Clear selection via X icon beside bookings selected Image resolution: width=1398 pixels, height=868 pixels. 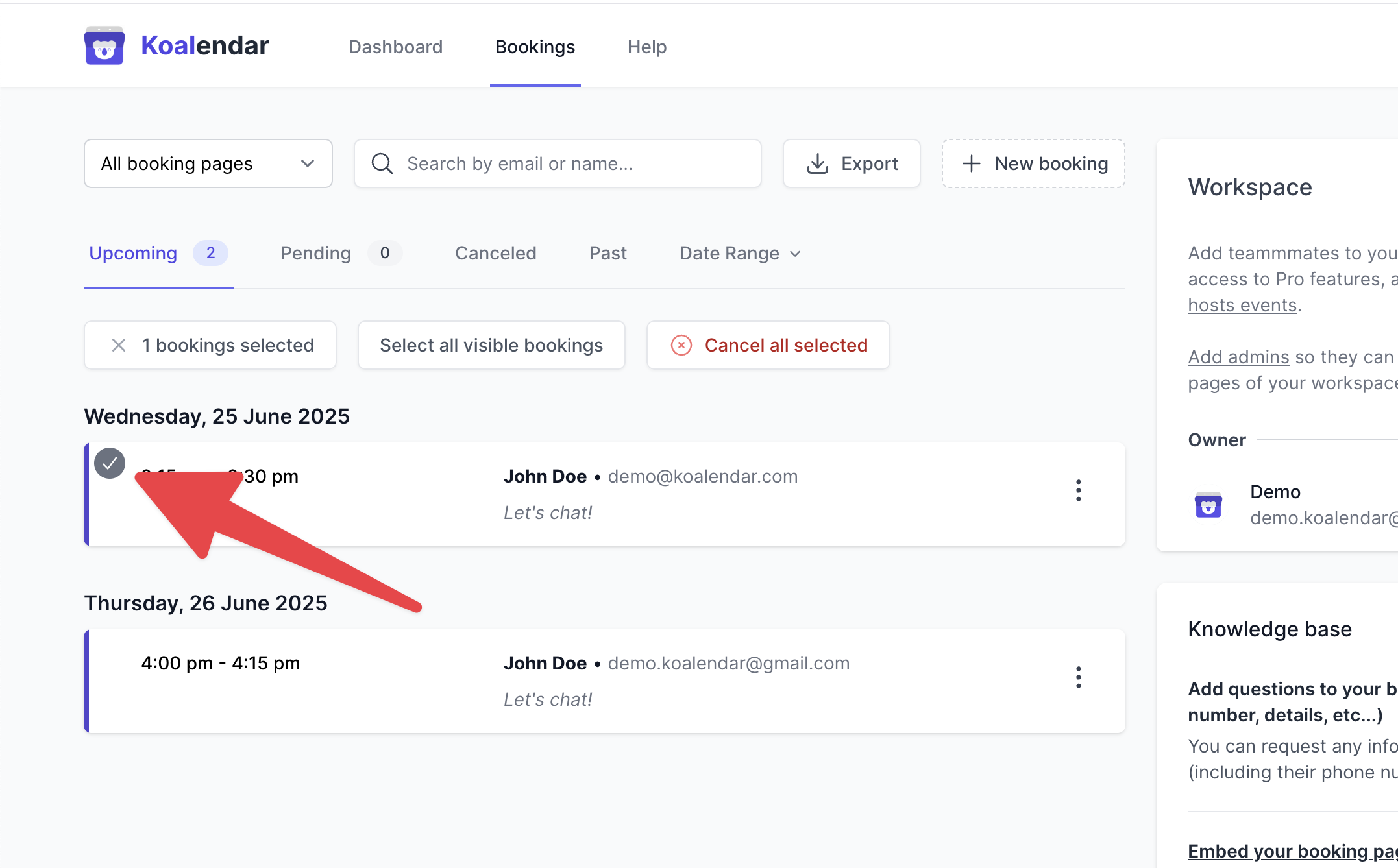click(118, 345)
